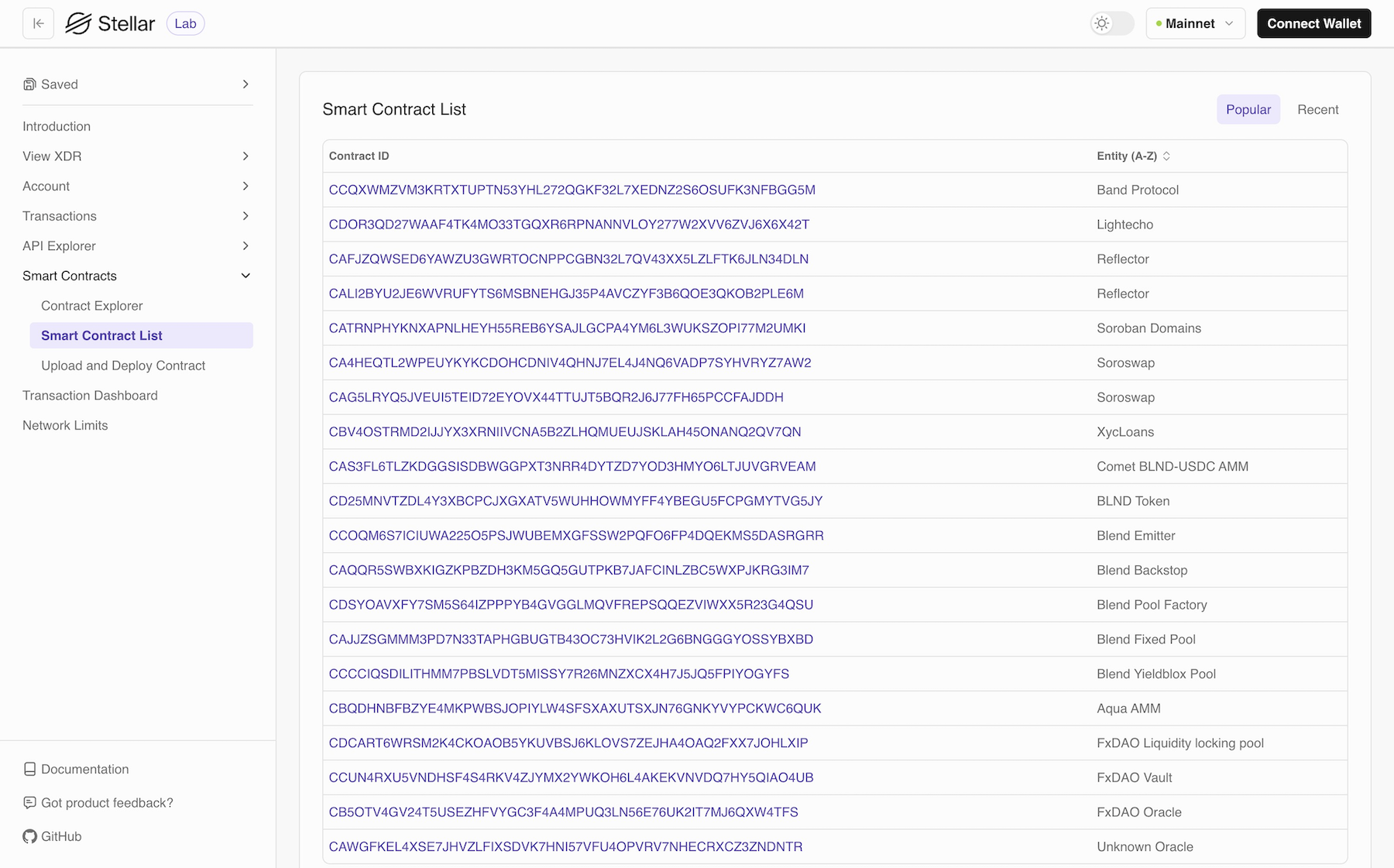Select the Popular tab
The height and width of the screenshot is (868, 1394).
point(1248,109)
